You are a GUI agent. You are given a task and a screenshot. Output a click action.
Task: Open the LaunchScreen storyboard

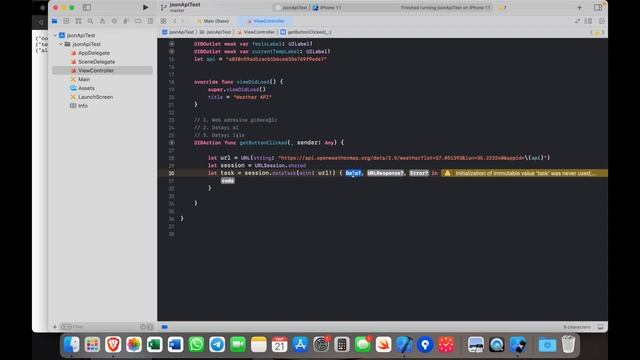91,97
